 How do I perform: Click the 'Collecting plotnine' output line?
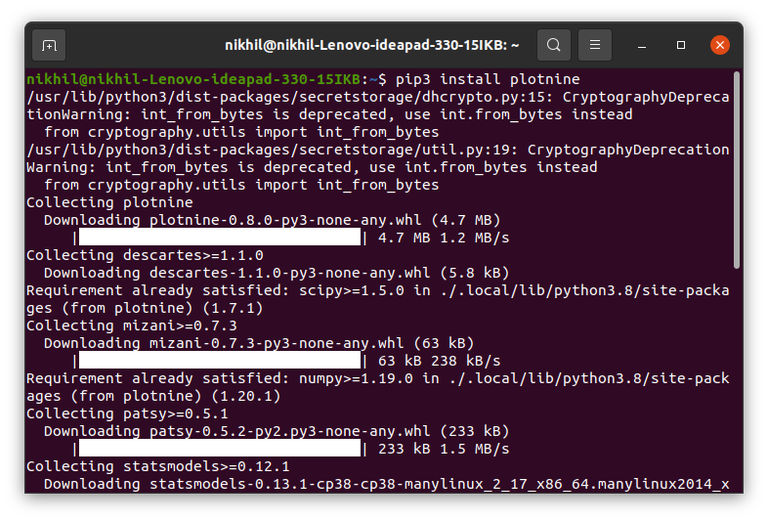pyautogui.click(x=110, y=202)
